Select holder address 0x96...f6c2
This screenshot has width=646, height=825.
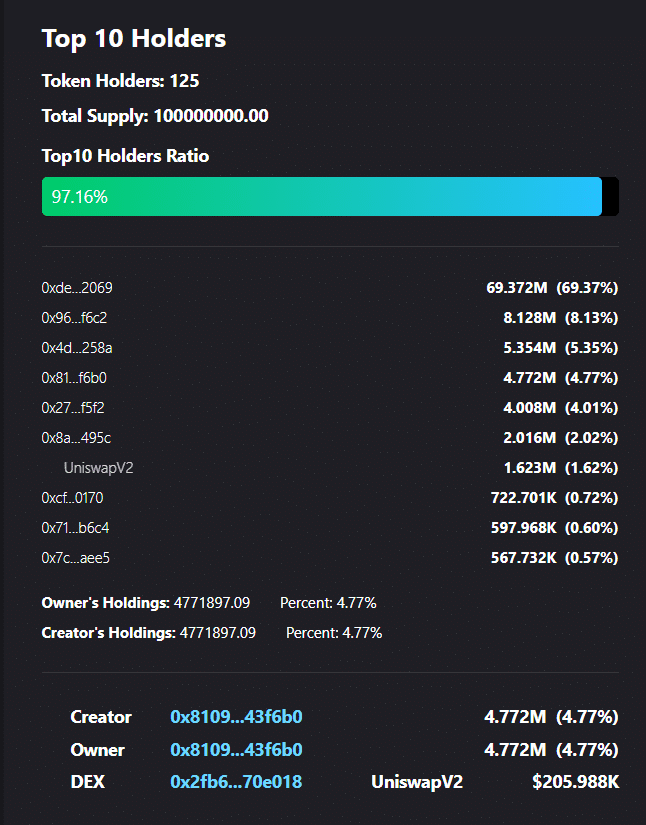click(x=74, y=318)
